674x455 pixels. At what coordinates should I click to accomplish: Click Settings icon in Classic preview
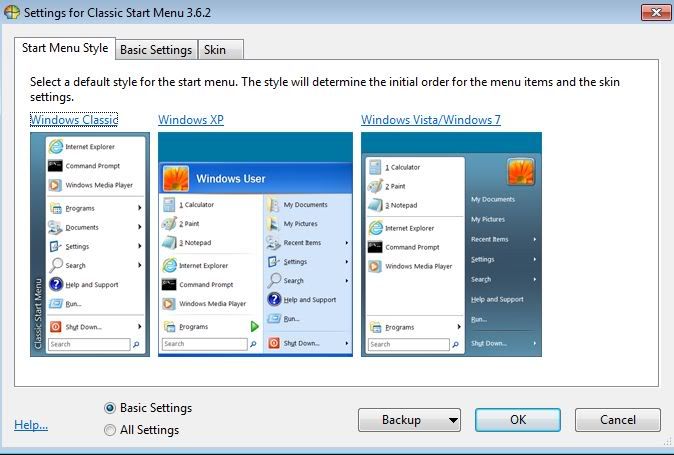click(55, 246)
